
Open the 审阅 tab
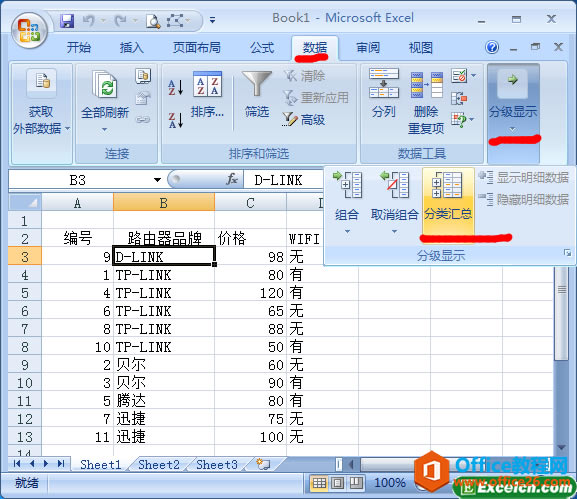pos(368,48)
